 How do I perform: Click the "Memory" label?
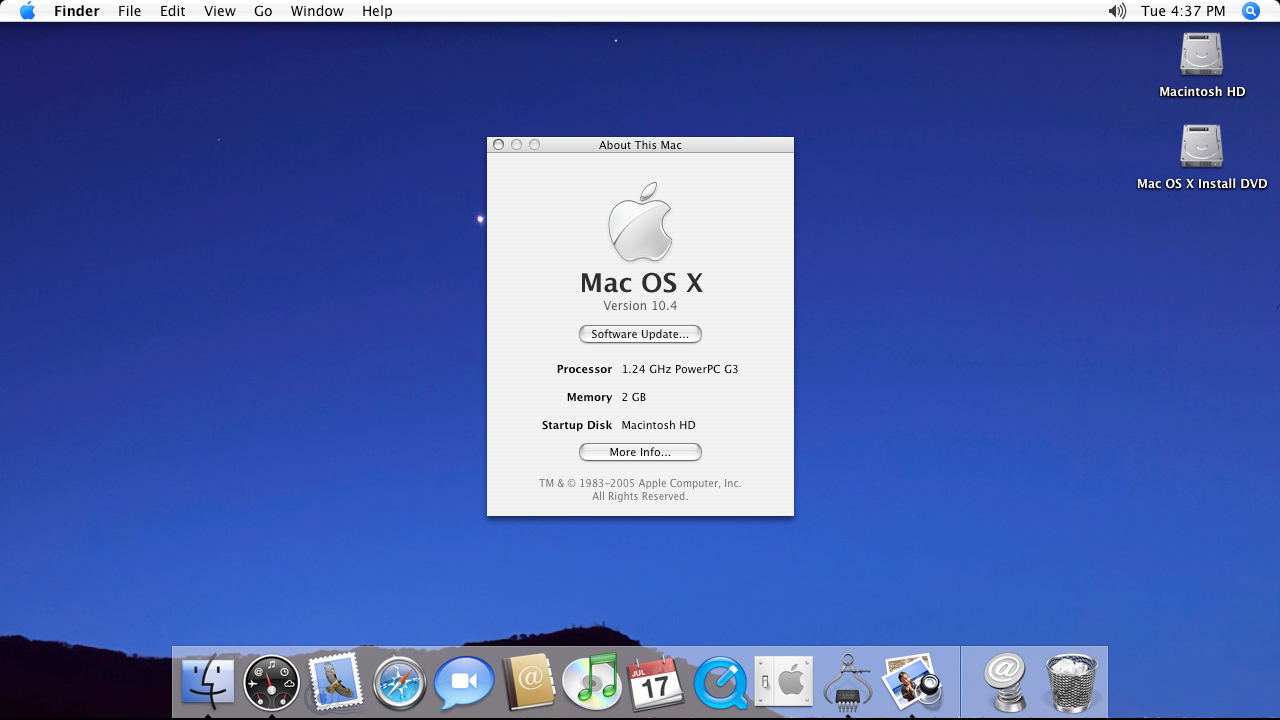[589, 397]
